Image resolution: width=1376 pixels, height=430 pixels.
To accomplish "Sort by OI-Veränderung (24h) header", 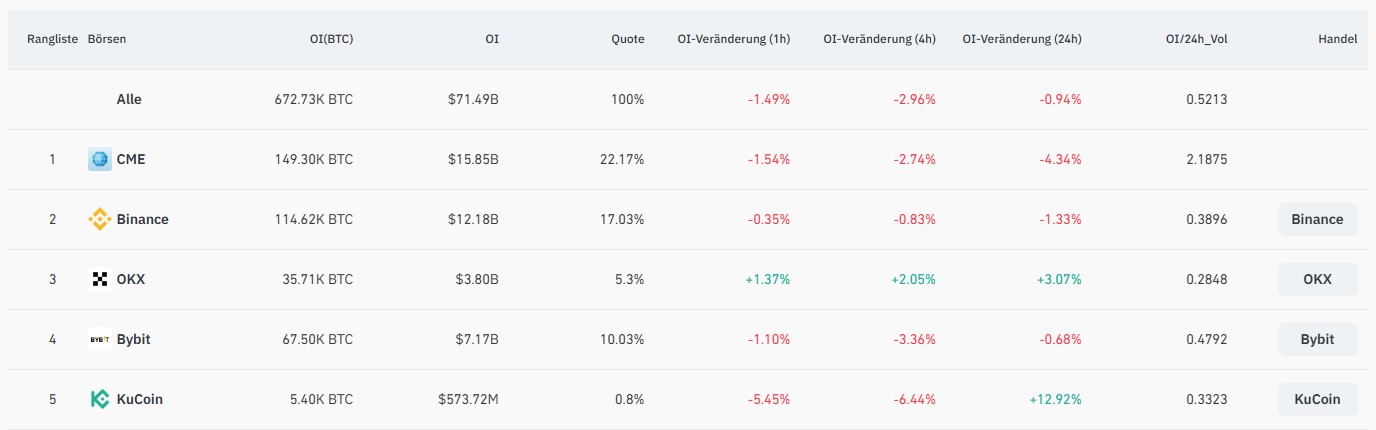I will [x=1022, y=39].
